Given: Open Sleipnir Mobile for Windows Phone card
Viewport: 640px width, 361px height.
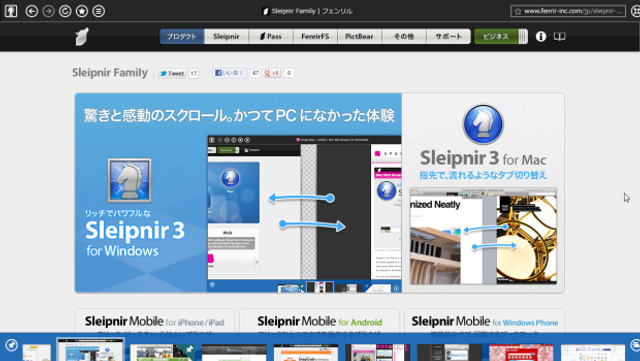Looking at the screenshot, I should [484, 322].
